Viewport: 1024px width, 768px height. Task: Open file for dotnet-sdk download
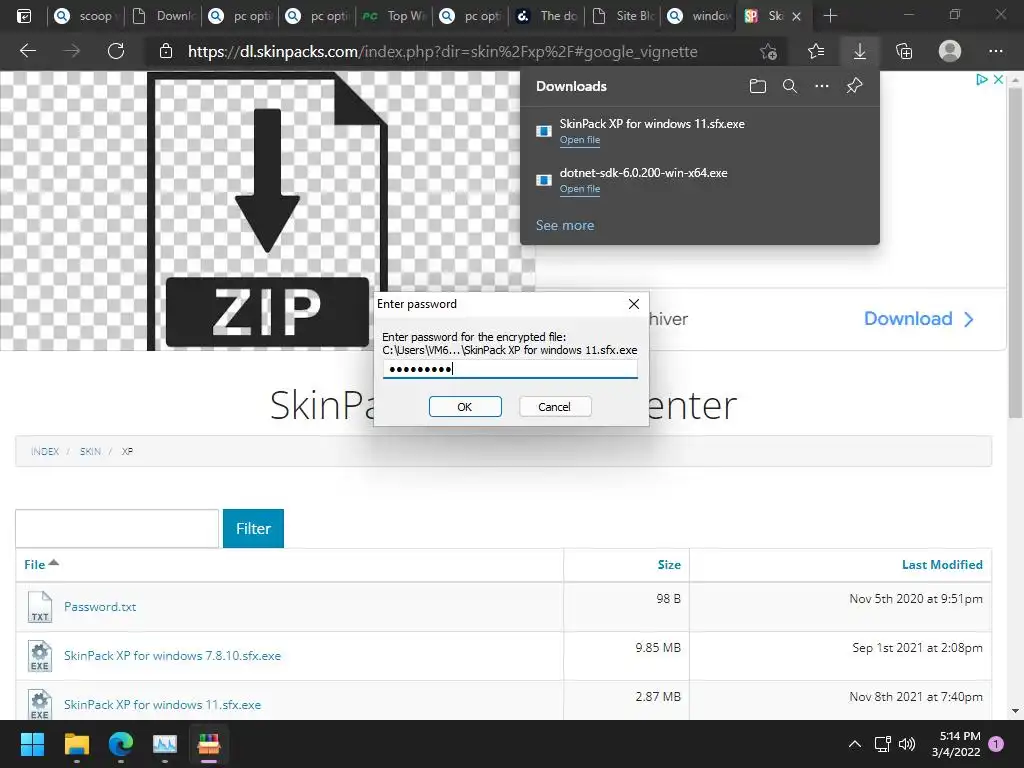pos(580,189)
